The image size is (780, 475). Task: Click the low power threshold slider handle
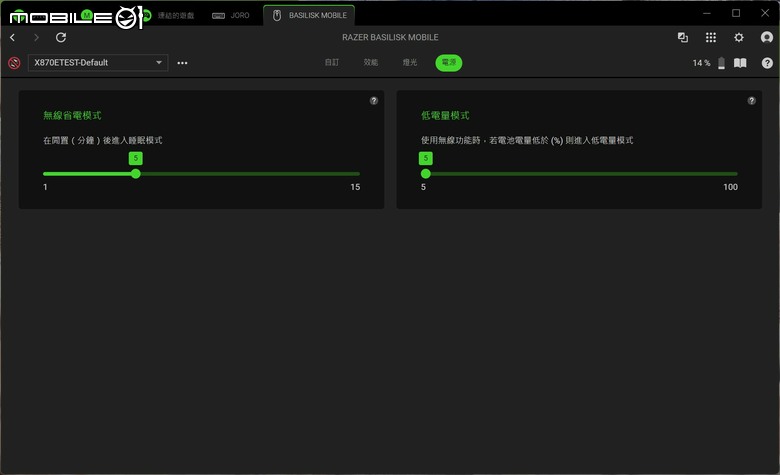coord(426,174)
